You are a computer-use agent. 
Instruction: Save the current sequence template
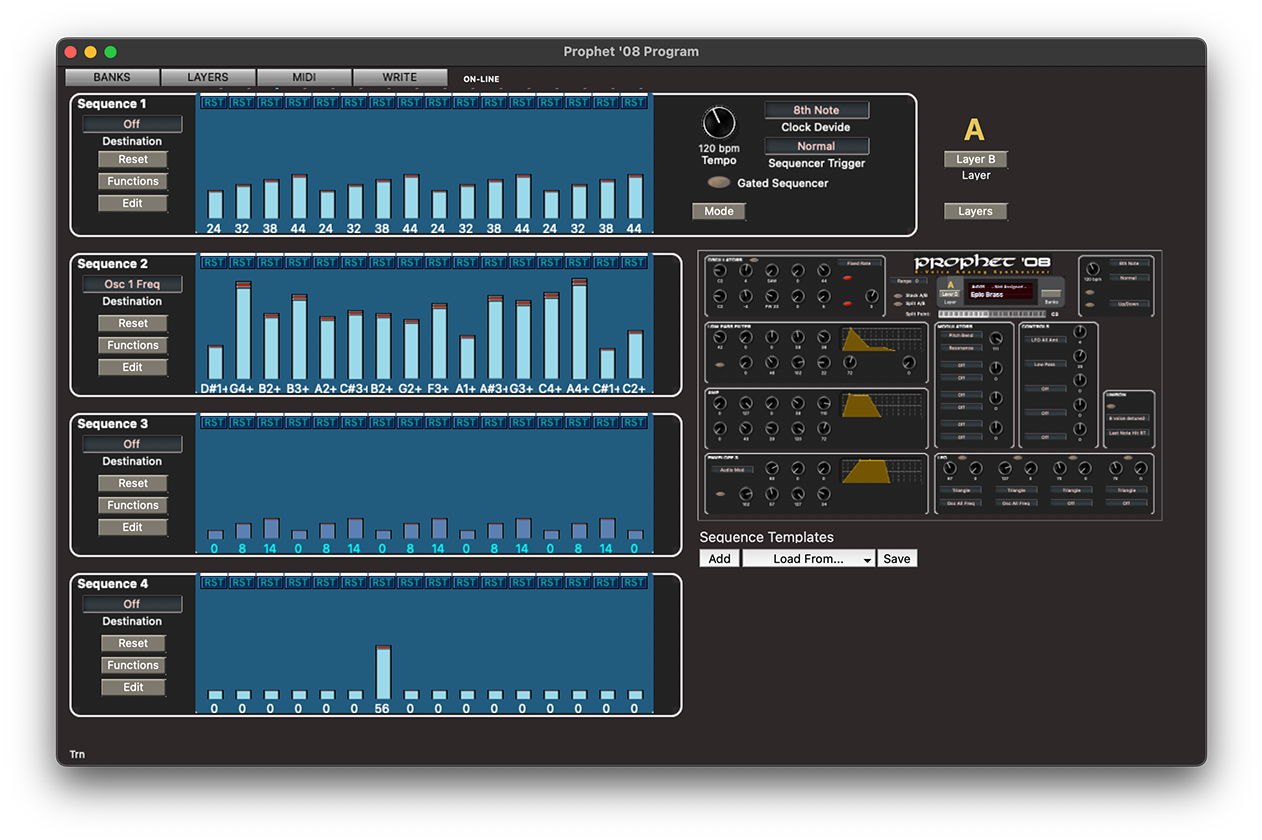coord(897,558)
